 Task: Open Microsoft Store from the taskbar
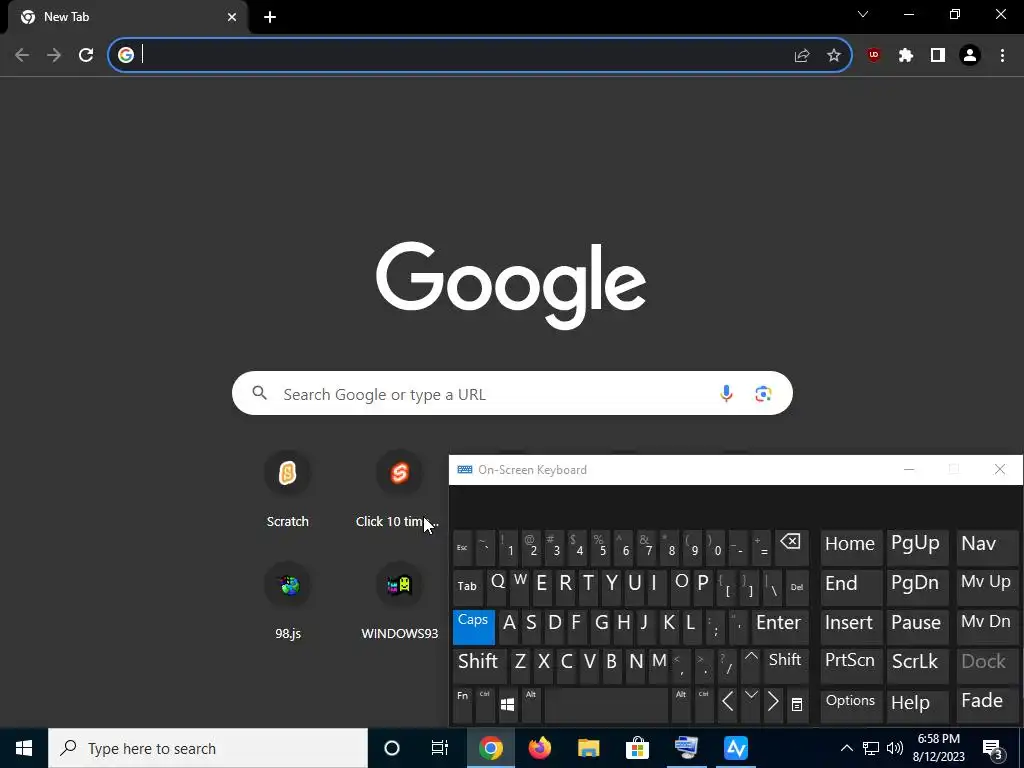pyautogui.click(x=637, y=748)
